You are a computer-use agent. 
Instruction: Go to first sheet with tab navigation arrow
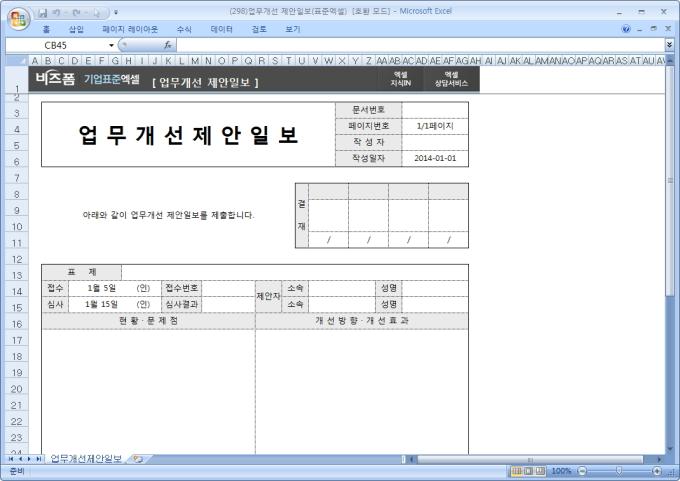[x=11, y=459]
